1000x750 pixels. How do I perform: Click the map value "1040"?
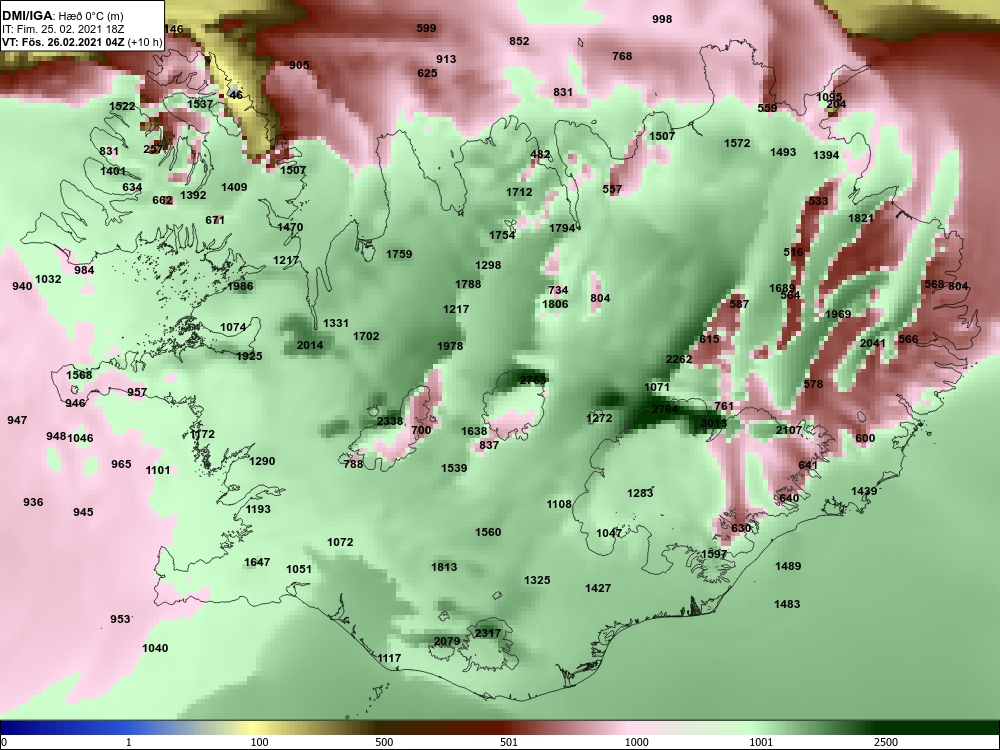click(155, 648)
